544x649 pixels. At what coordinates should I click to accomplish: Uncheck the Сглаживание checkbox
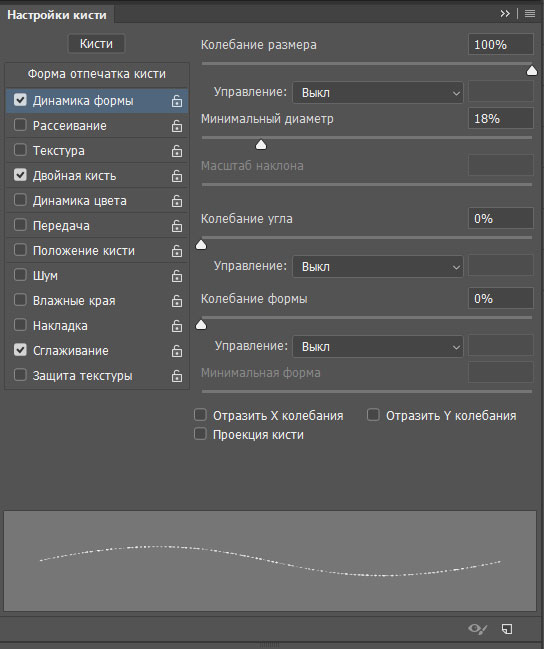20,350
